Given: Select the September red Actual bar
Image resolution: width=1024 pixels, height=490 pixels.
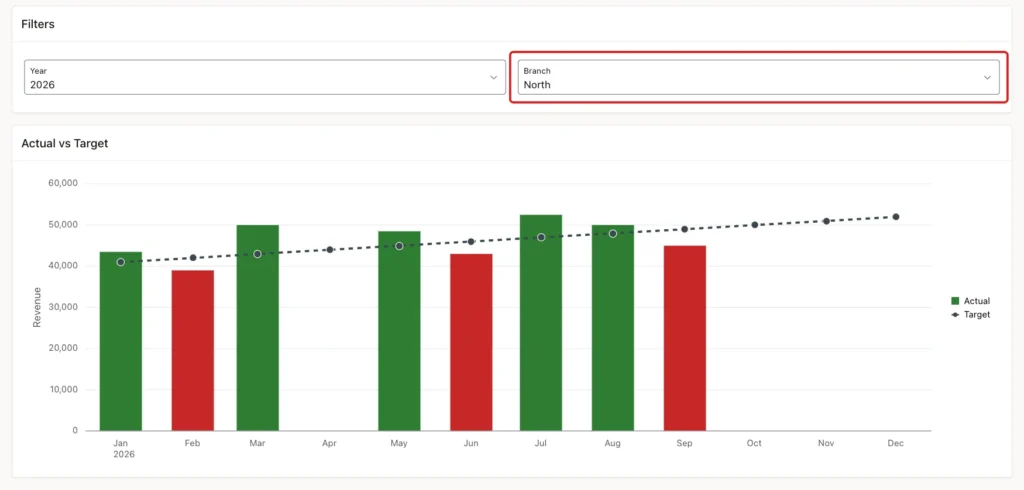Looking at the screenshot, I should pyautogui.click(x=684, y=338).
